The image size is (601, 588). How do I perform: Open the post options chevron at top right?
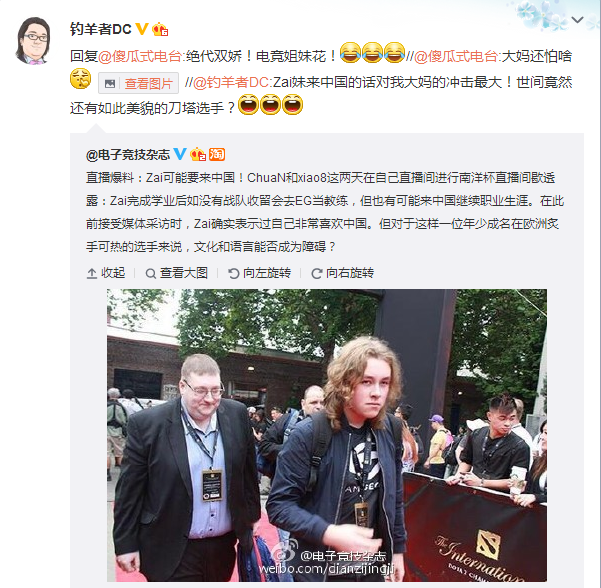point(578,20)
